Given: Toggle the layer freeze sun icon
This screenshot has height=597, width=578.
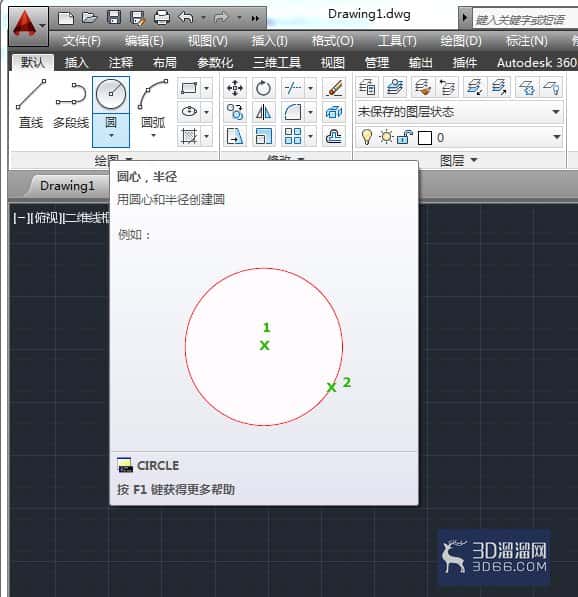Looking at the screenshot, I should click(386, 137).
